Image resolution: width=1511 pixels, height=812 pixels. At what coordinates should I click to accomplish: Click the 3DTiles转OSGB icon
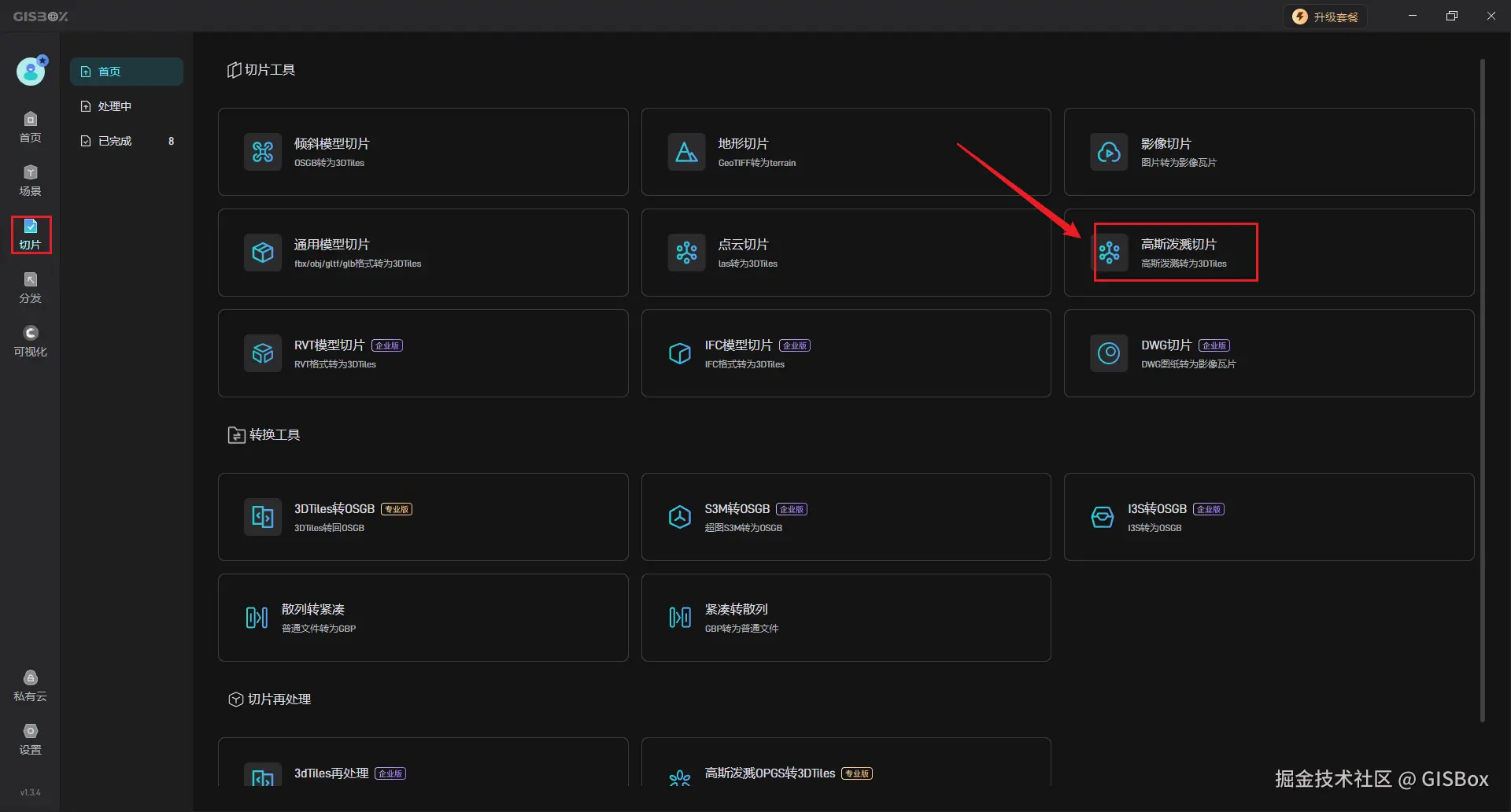coord(263,517)
